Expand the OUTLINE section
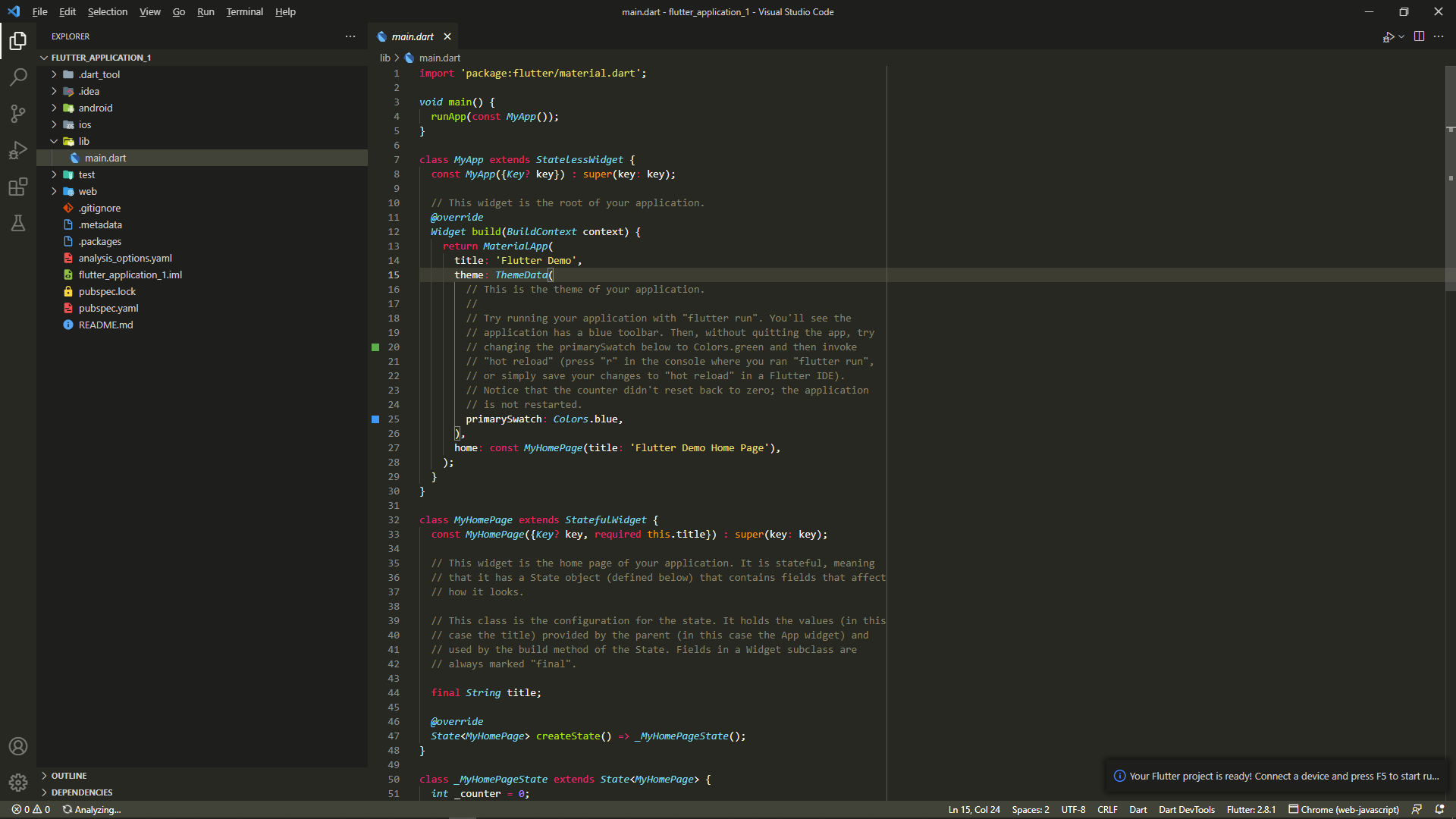 [68, 776]
